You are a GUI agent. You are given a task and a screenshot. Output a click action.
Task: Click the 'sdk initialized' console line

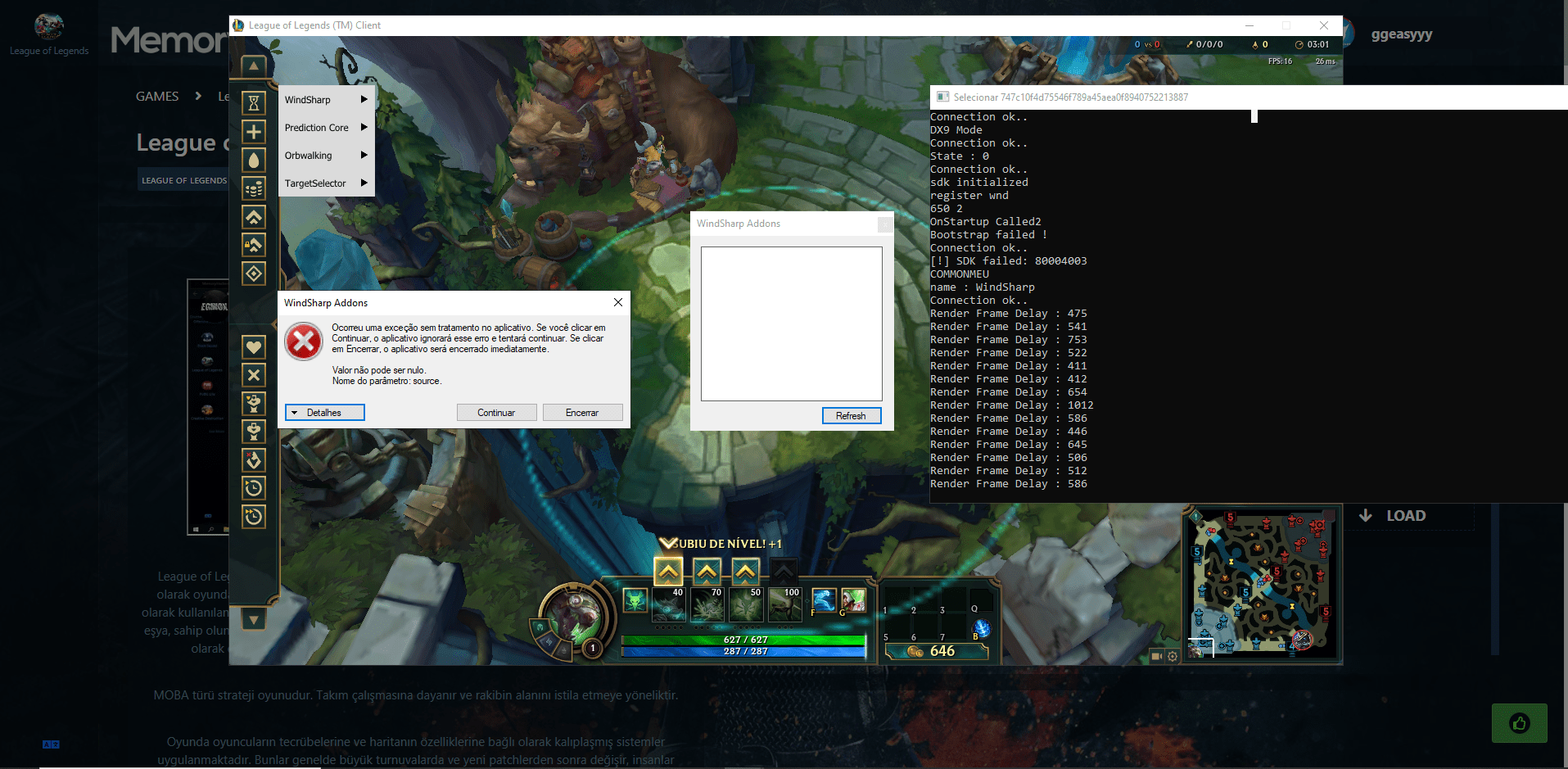(x=979, y=183)
